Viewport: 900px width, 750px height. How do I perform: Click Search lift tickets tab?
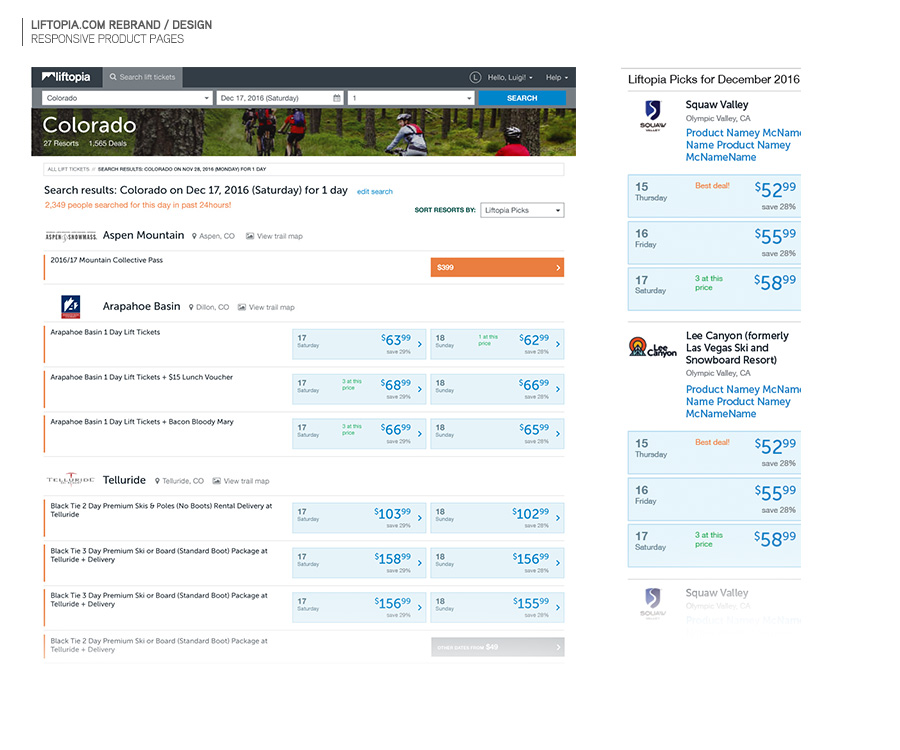coord(142,77)
